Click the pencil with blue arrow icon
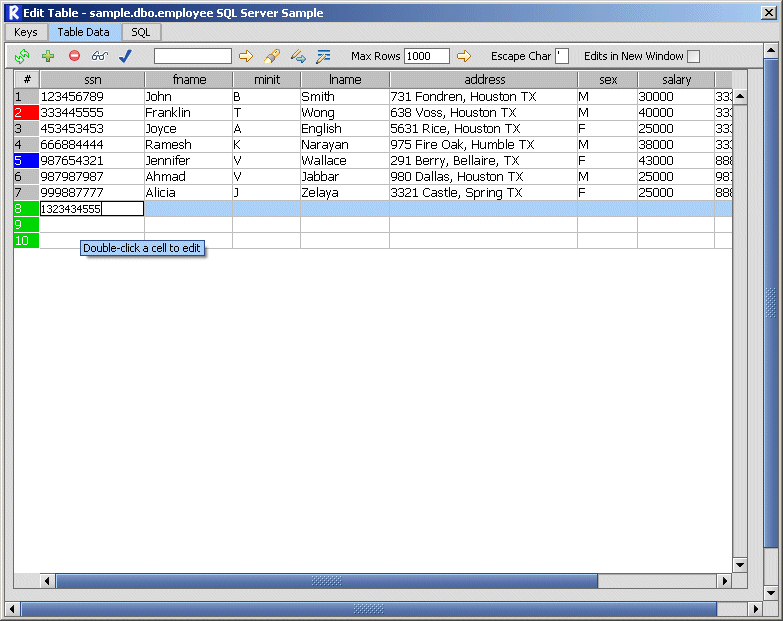Image resolution: width=783 pixels, height=621 pixels. click(298, 56)
